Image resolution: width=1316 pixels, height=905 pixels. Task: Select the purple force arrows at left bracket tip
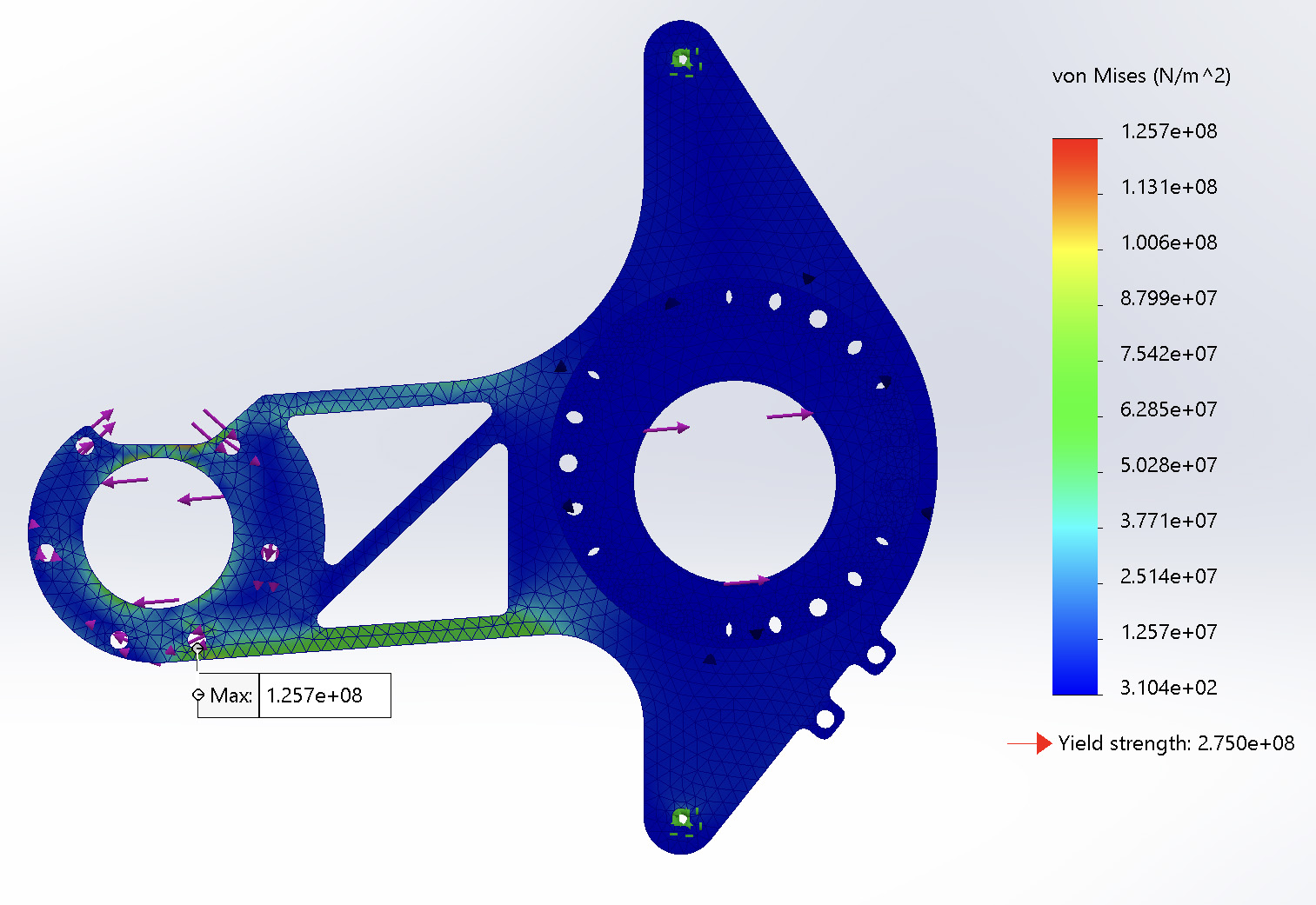click(x=101, y=424)
